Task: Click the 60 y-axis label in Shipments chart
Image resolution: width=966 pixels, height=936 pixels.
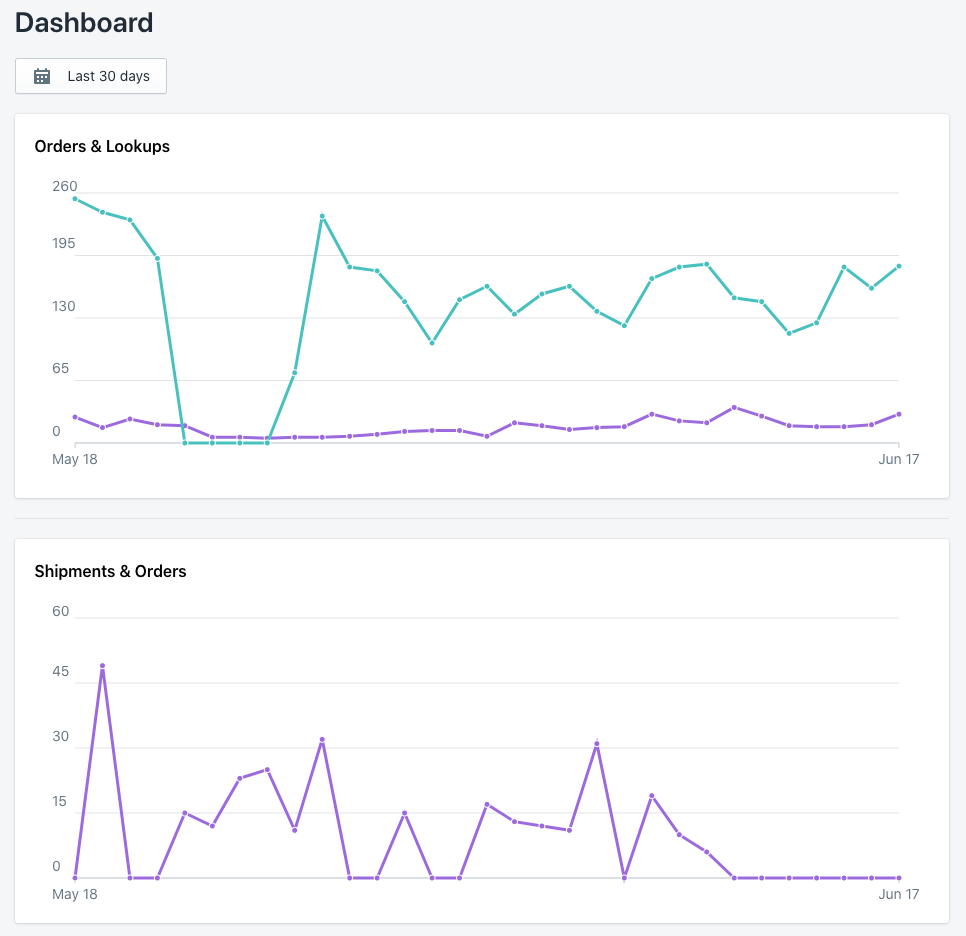Action: pos(60,611)
